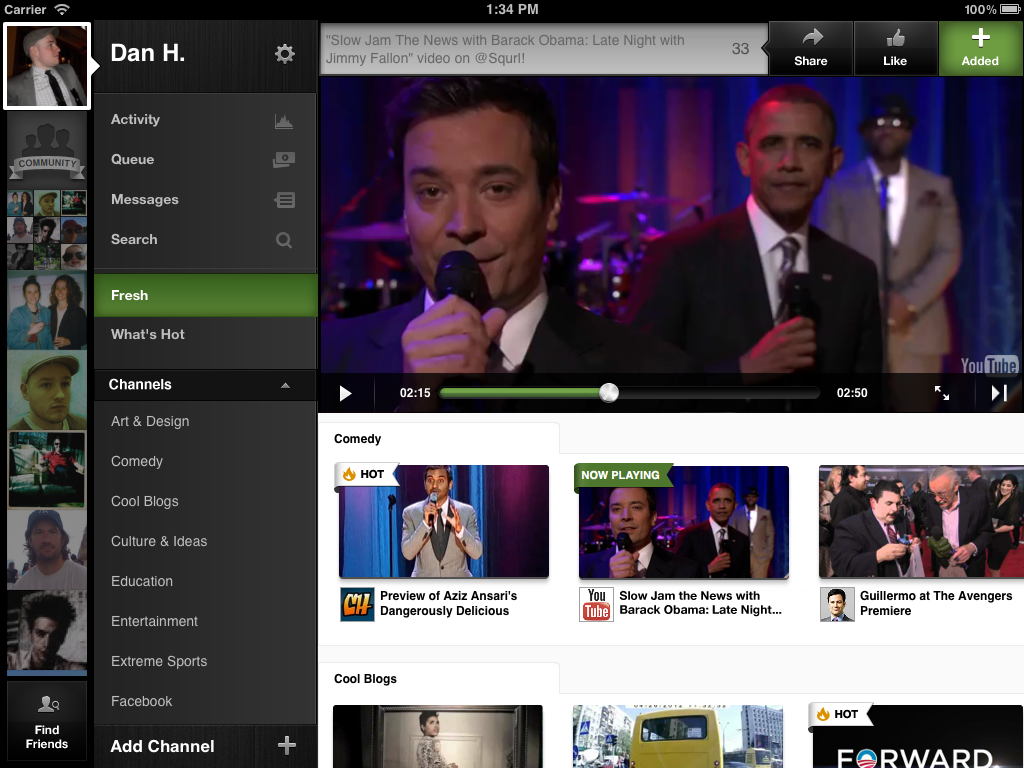
Task: Open the Education channel
Action: [x=205, y=581]
